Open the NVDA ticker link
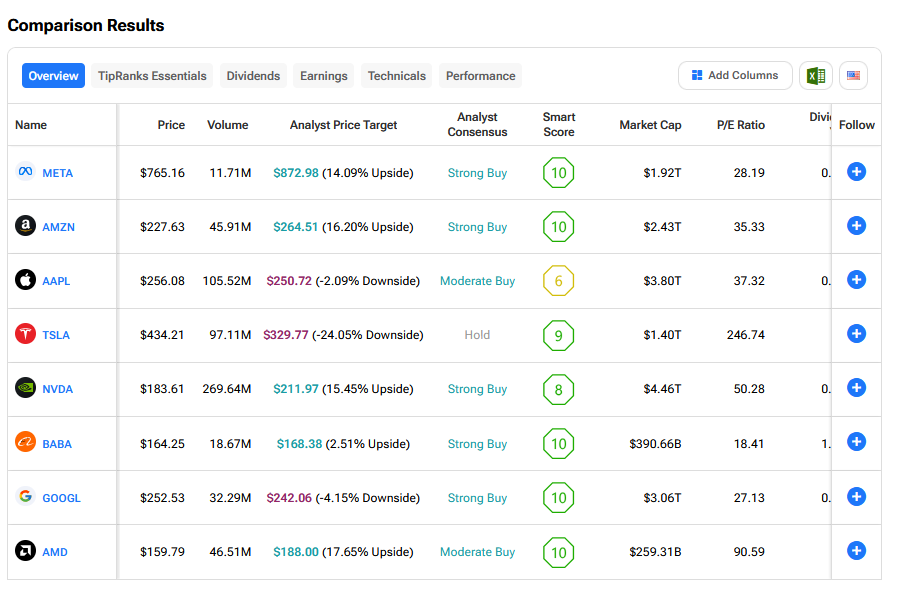The height and width of the screenshot is (589, 900). point(57,389)
